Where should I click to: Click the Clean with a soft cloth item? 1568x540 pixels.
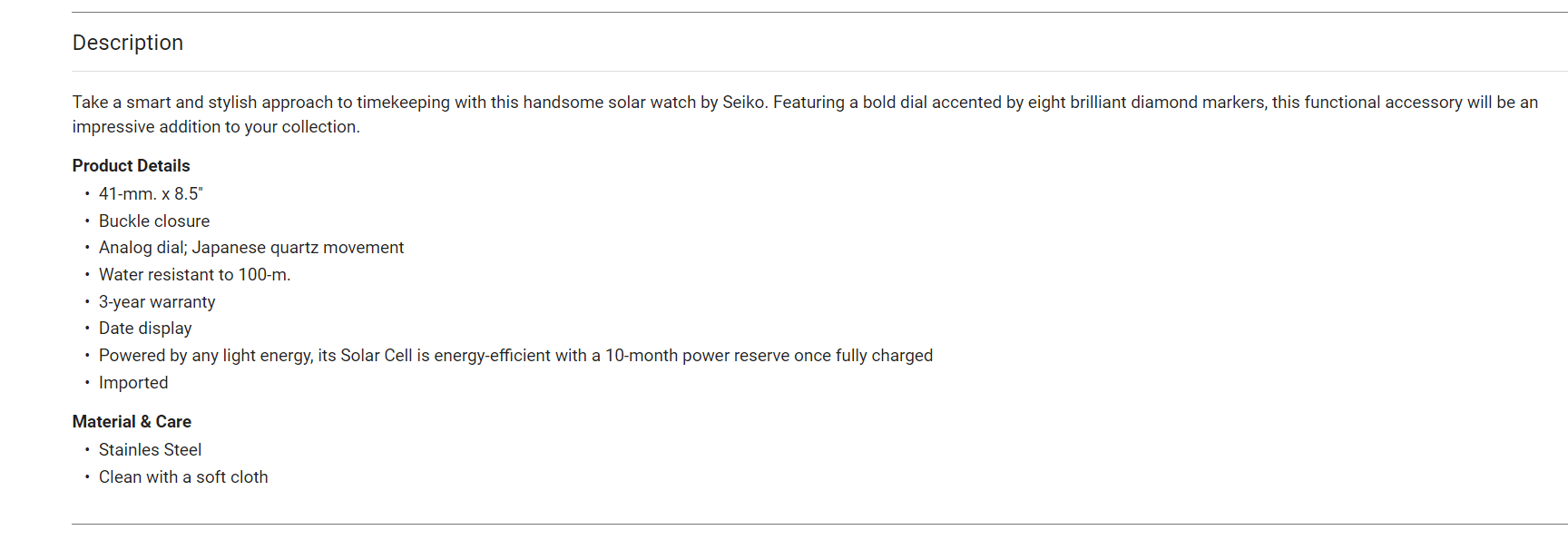click(x=183, y=477)
